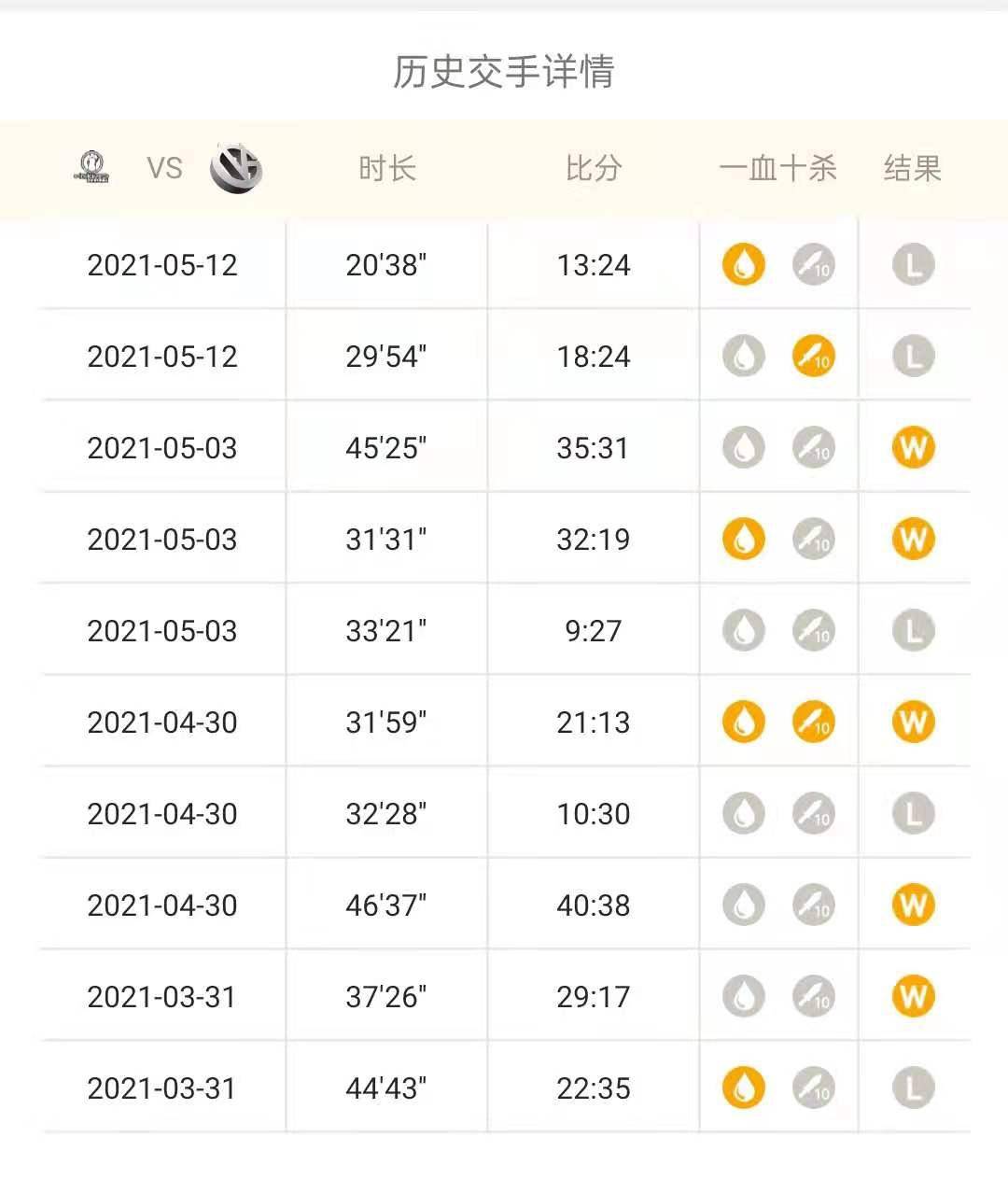
Task: Select the 结果 column header
Action: (913, 169)
